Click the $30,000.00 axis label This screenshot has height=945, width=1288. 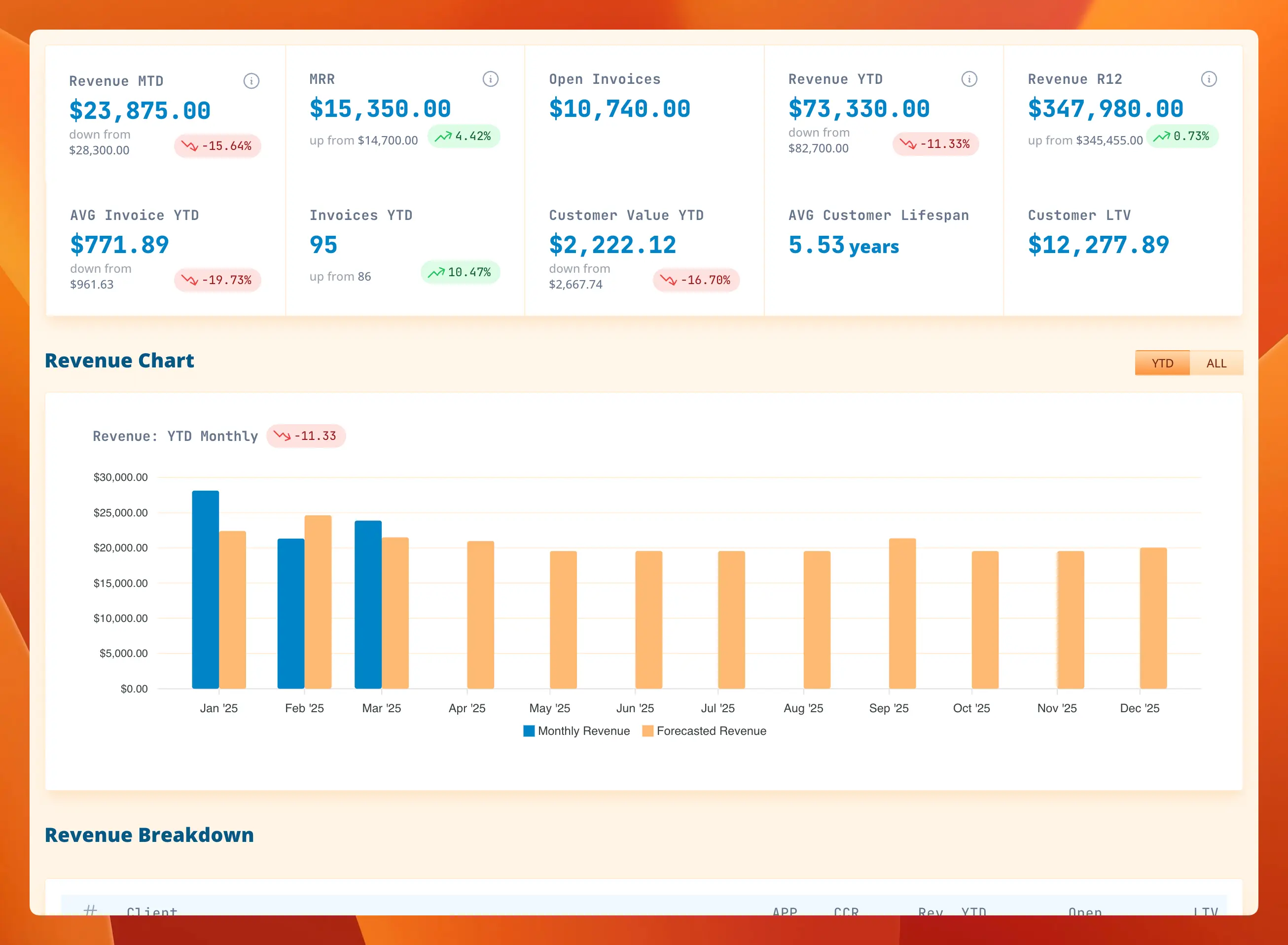120,477
